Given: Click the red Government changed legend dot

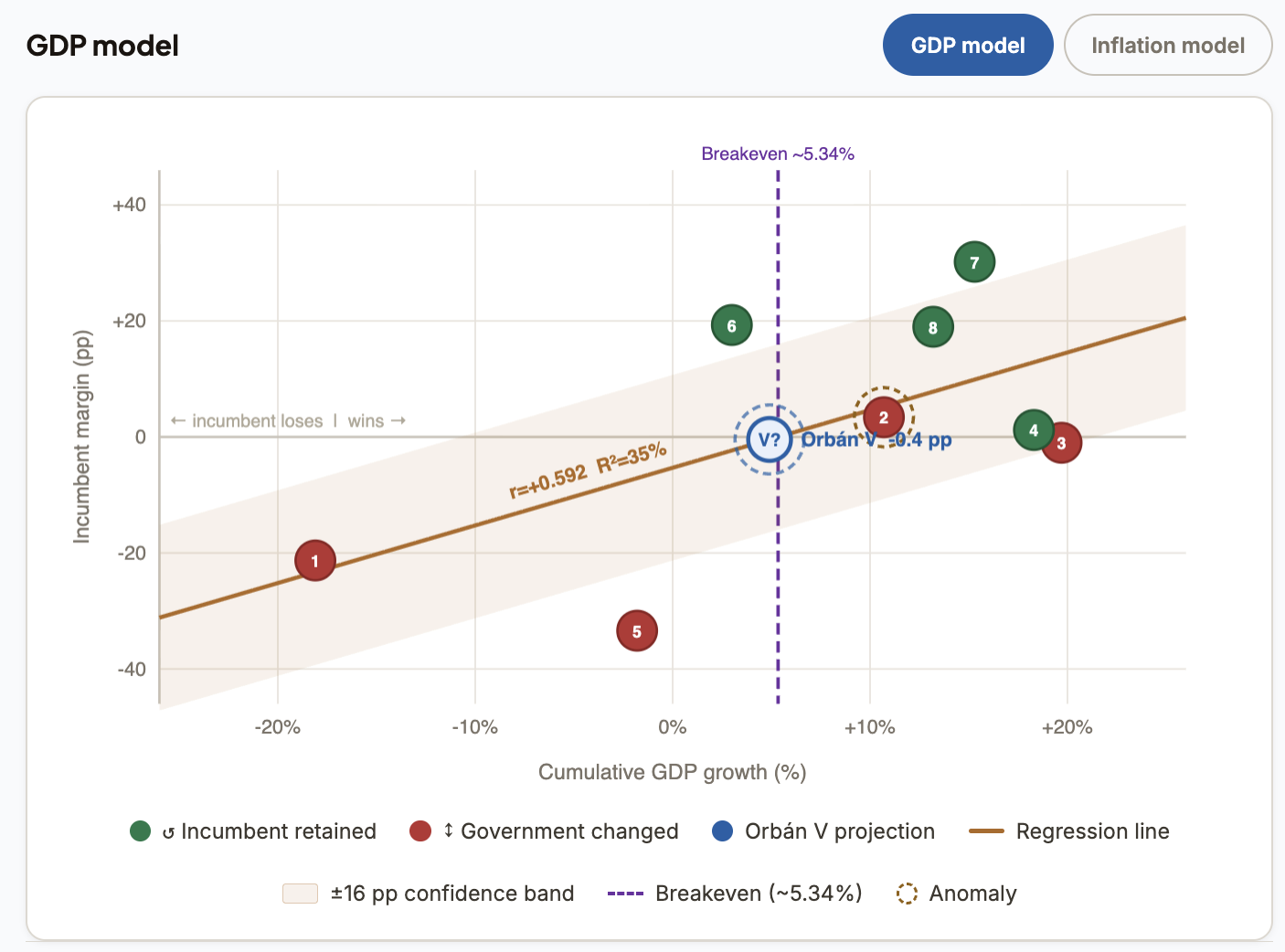Looking at the screenshot, I should click(420, 831).
